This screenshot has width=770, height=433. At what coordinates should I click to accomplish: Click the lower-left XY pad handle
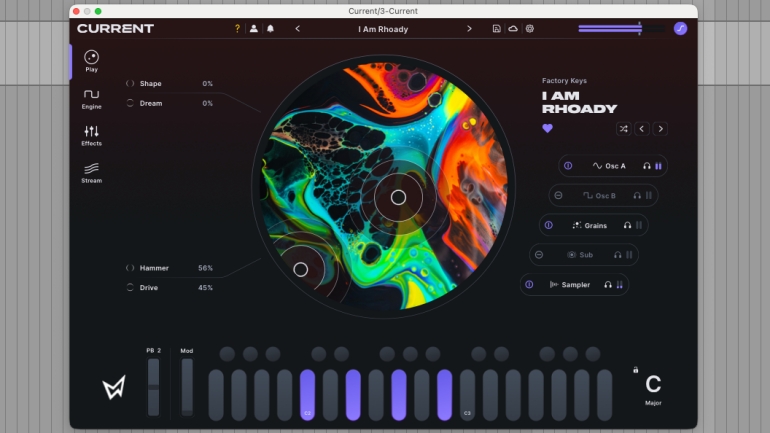pos(301,269)
